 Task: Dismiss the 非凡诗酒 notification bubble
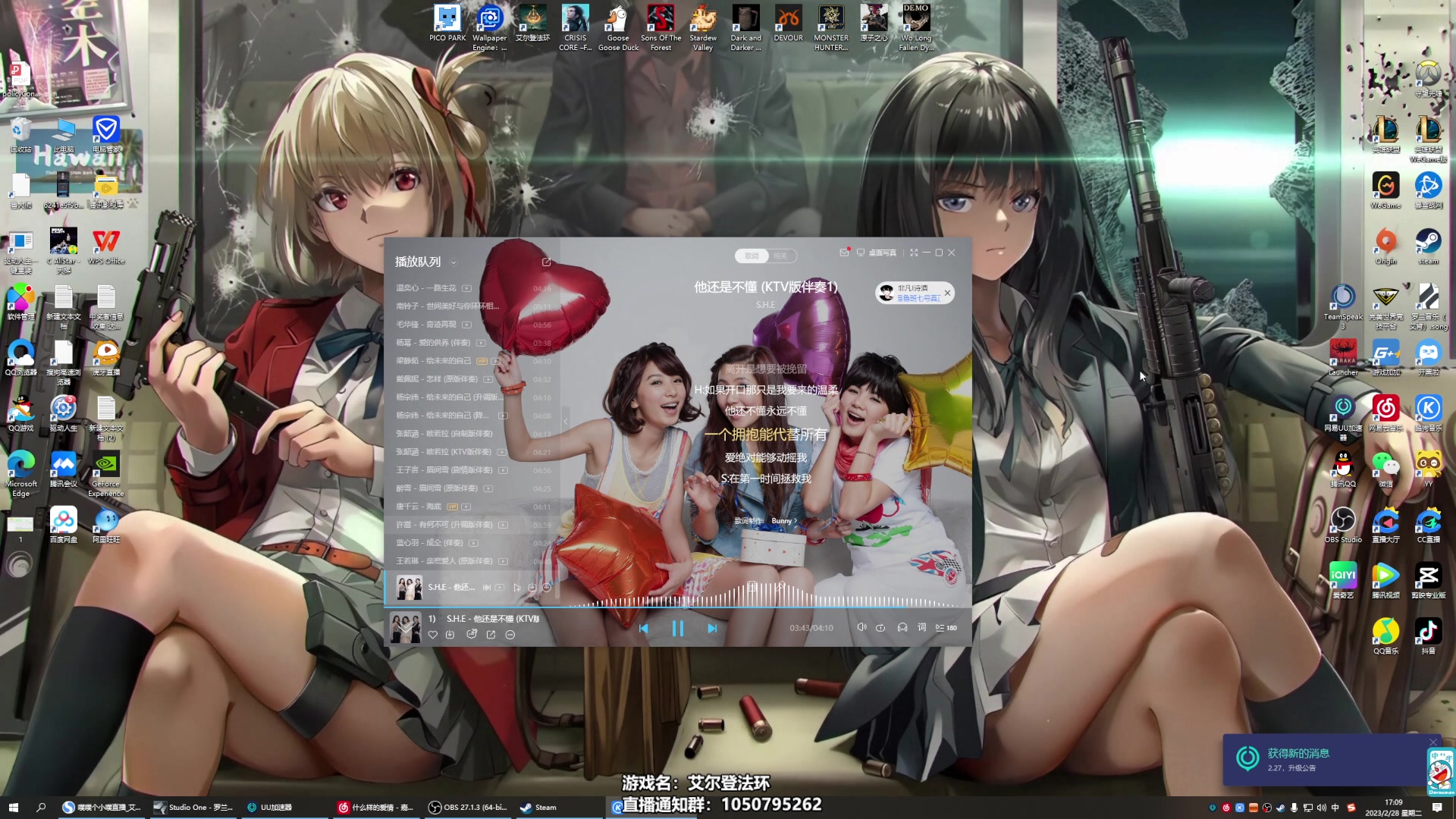(x=947, y=293)
